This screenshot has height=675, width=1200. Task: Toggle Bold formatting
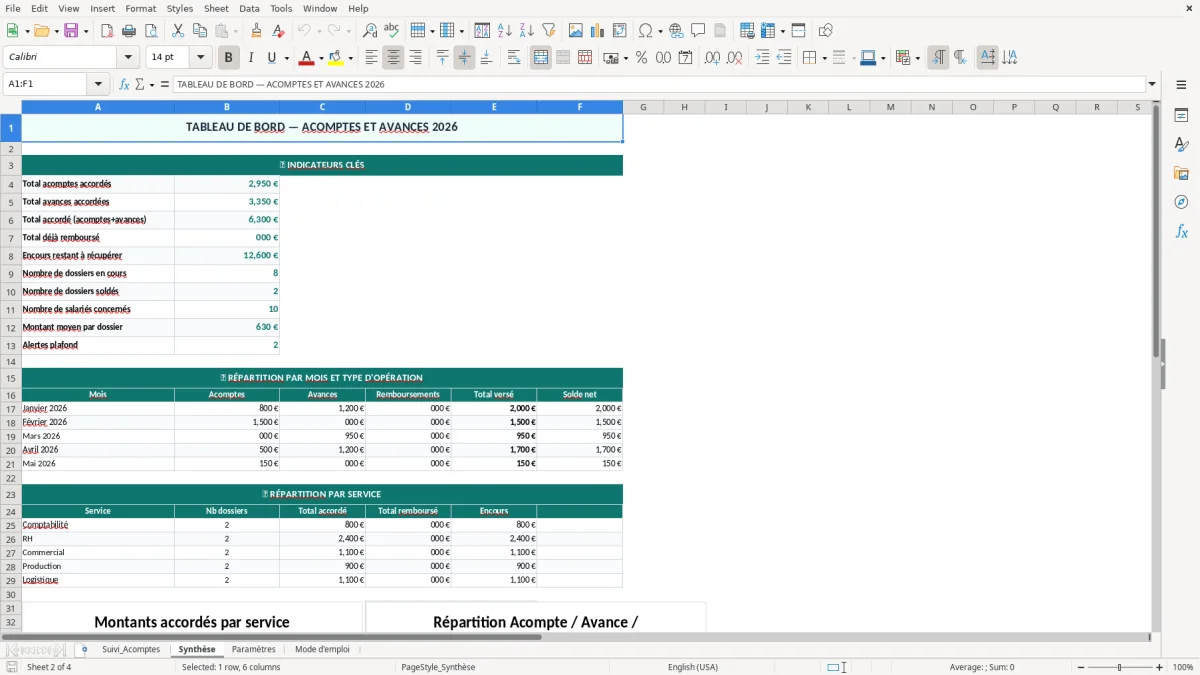[x=228, y=58]
